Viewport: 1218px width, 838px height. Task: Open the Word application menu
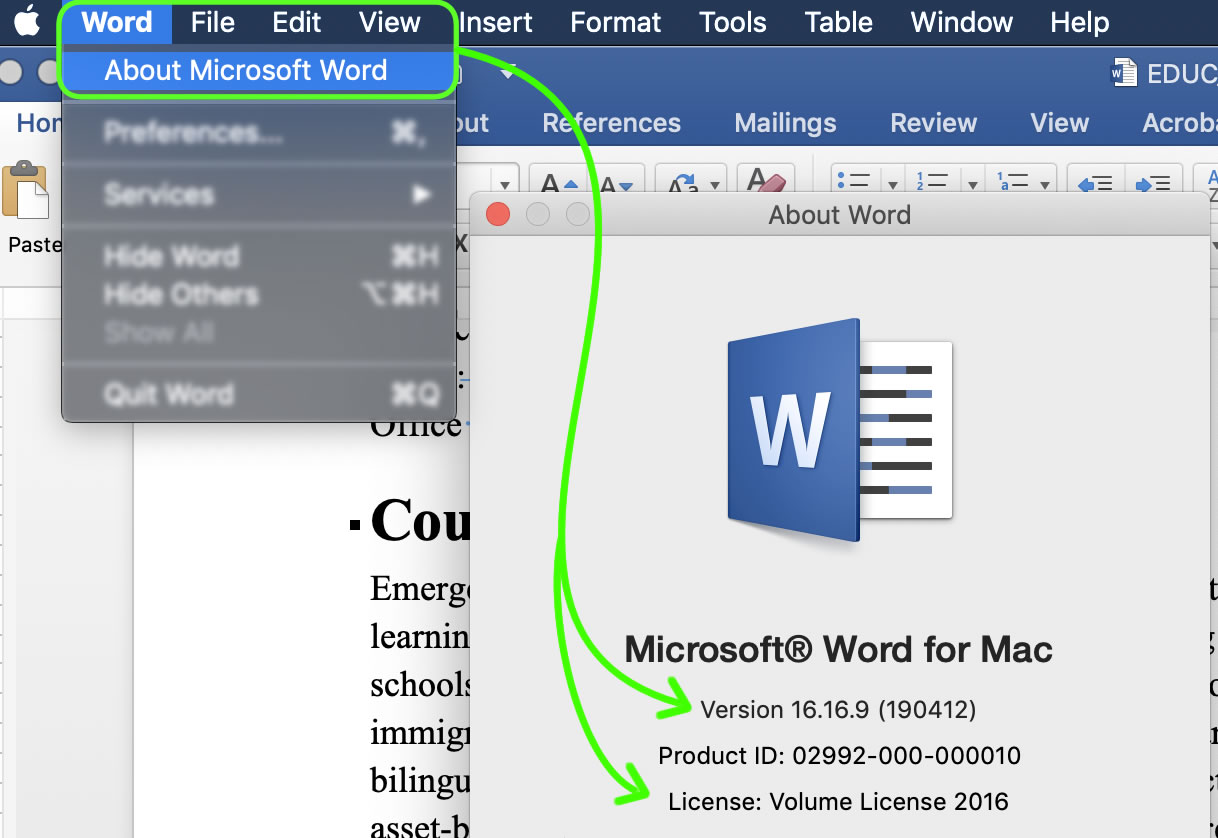pyautogui.click(x=116, y=22)
